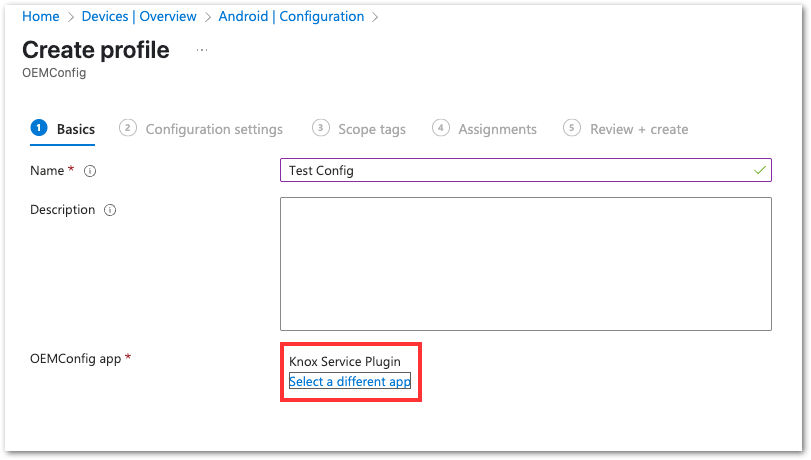Go to Devices | Overview breadcrumb

(139, 17)
